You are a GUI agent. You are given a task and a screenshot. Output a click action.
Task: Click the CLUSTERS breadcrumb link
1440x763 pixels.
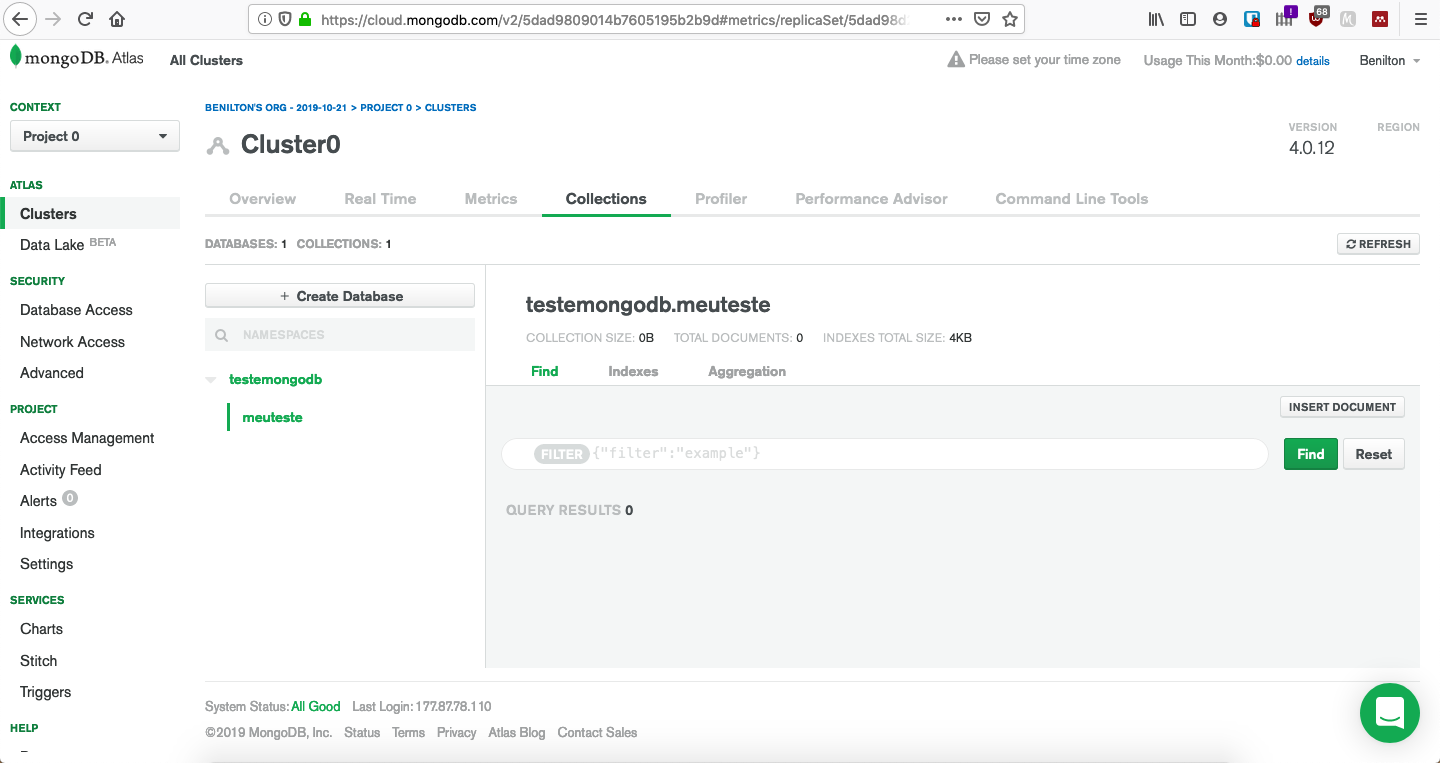click(451, 107)
